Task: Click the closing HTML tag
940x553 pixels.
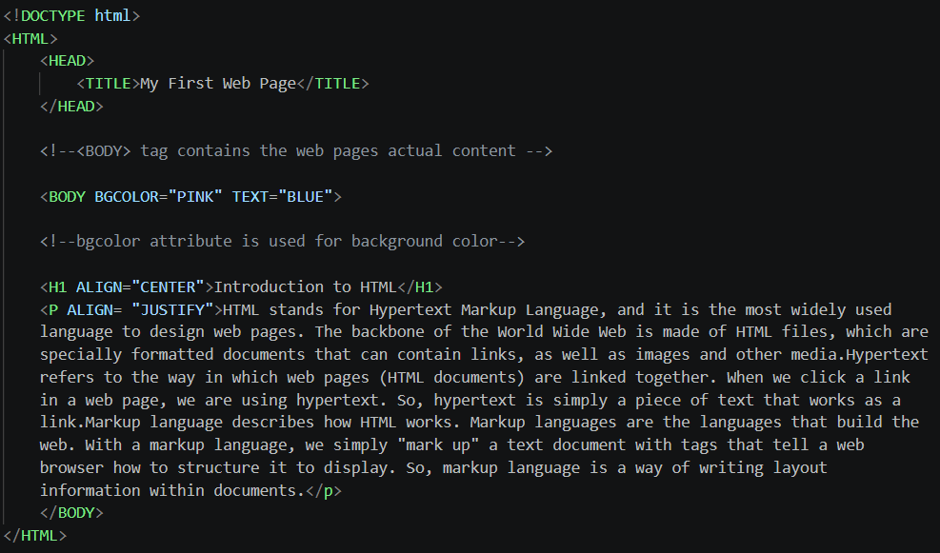Action: tap(35, 536)
